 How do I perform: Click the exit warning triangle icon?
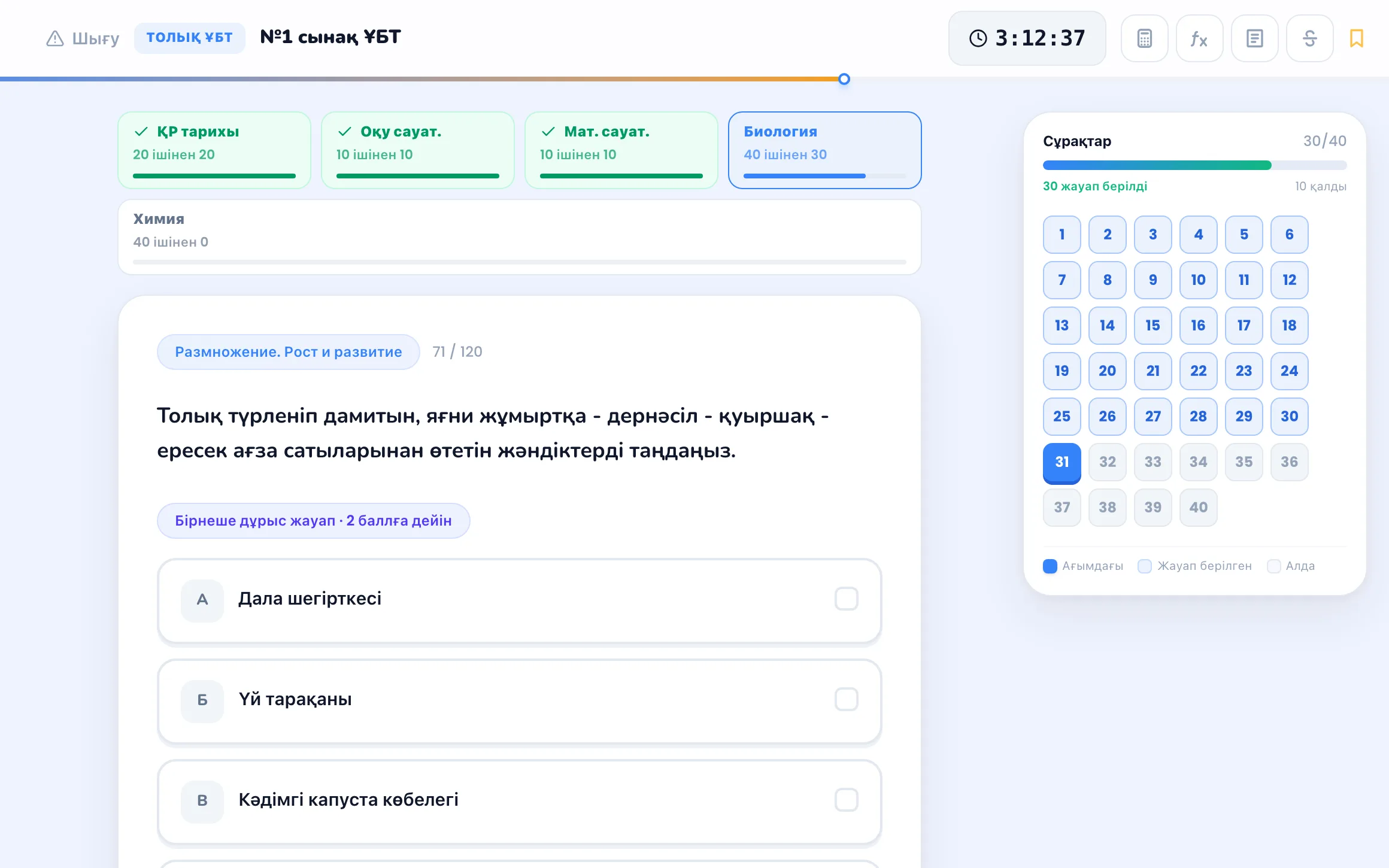point(55,38)
